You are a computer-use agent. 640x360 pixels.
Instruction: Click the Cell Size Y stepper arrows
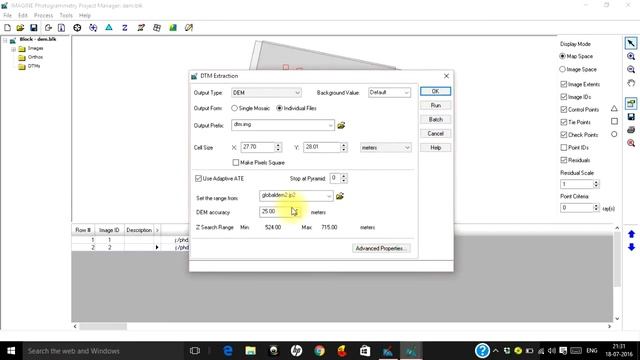coord(344,147)
